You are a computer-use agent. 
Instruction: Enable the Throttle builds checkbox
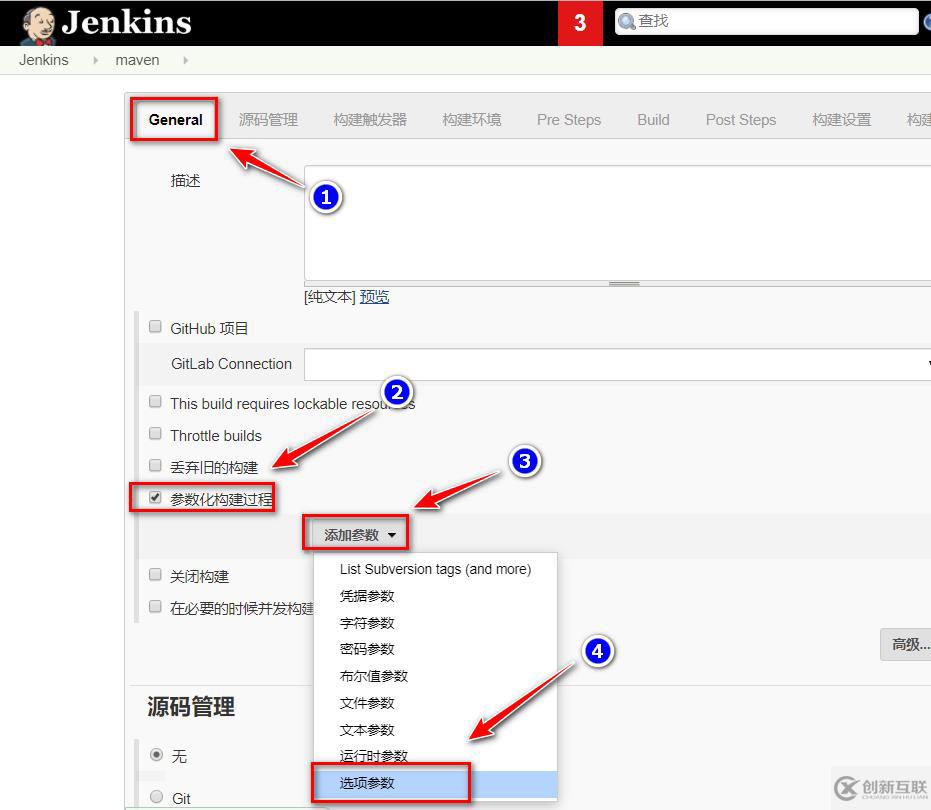(x=155, y=434)
